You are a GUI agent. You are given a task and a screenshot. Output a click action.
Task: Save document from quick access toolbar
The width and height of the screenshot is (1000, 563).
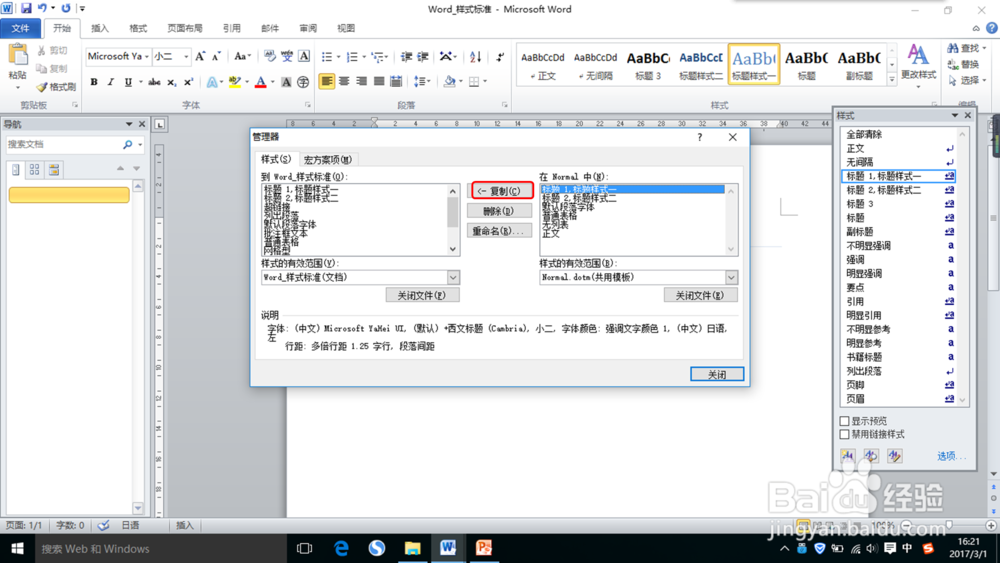pyautogui.click(x=26, y=8)
